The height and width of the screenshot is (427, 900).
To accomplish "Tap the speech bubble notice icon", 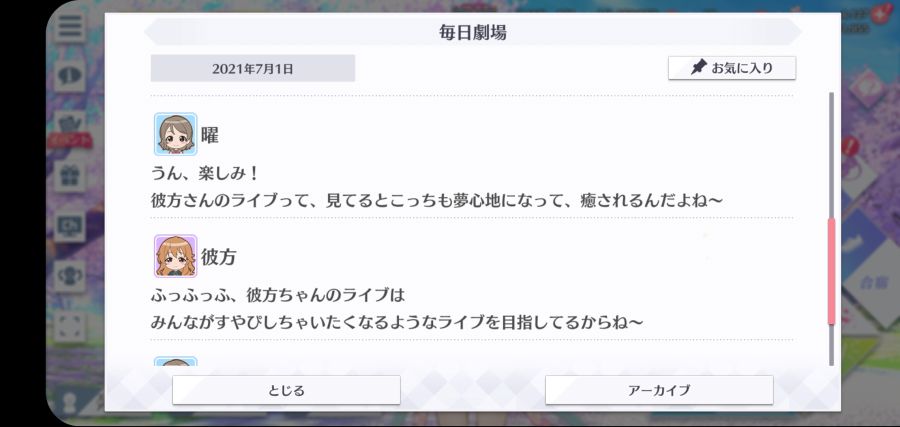I will click(70, 76).
